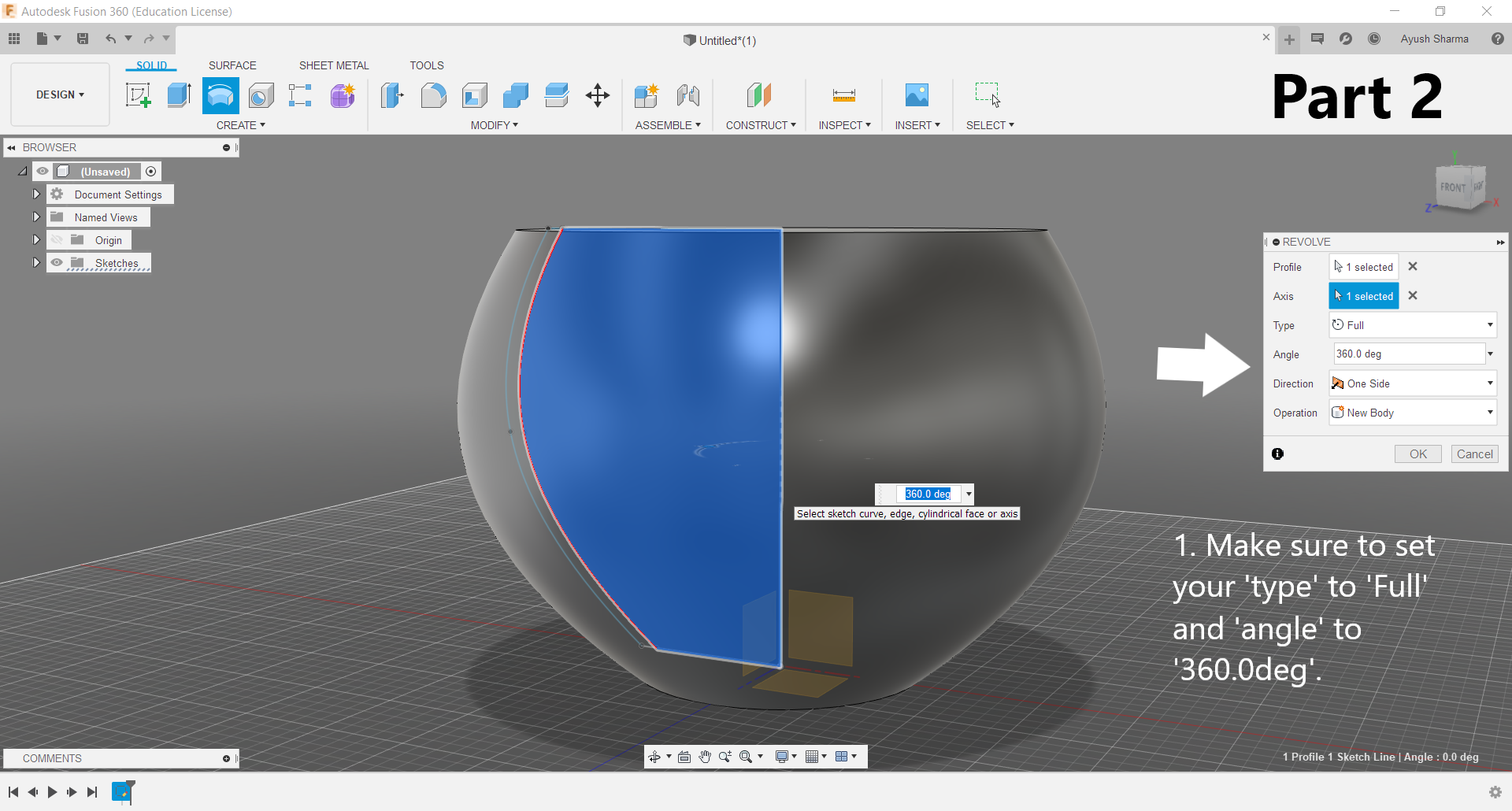Open the Create Form tool

coord(343,95)
